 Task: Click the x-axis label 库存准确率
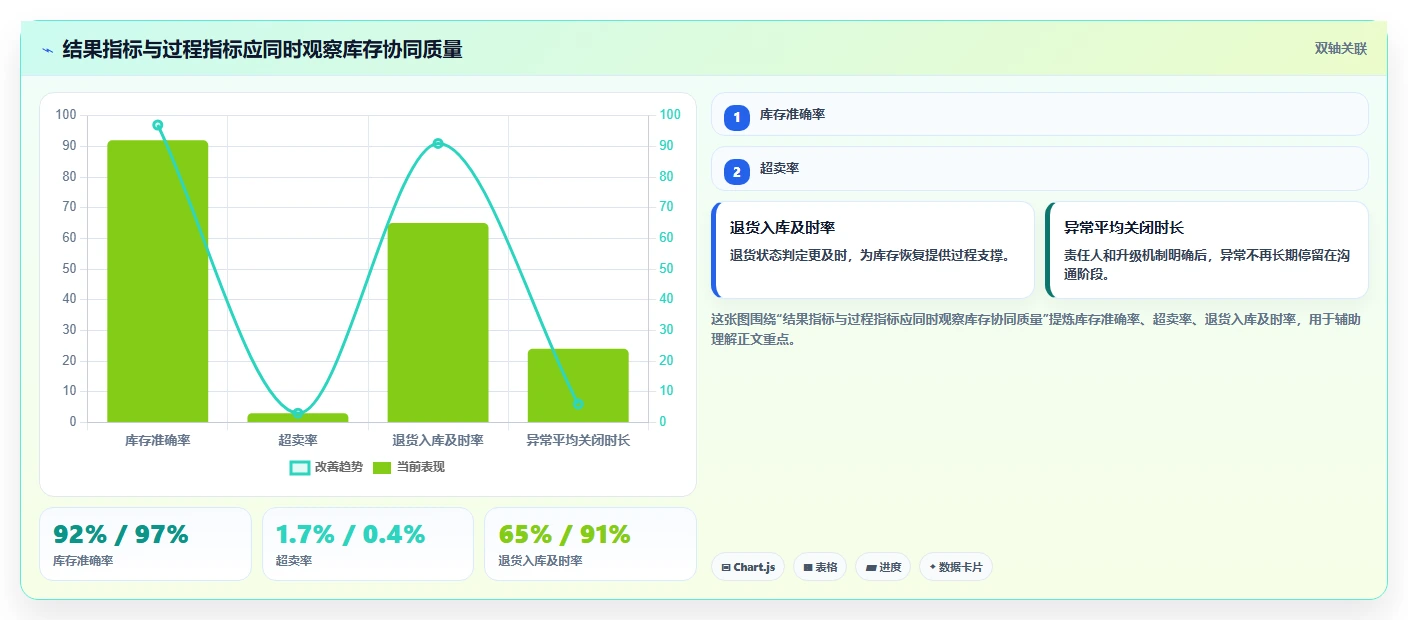(158, 440)
